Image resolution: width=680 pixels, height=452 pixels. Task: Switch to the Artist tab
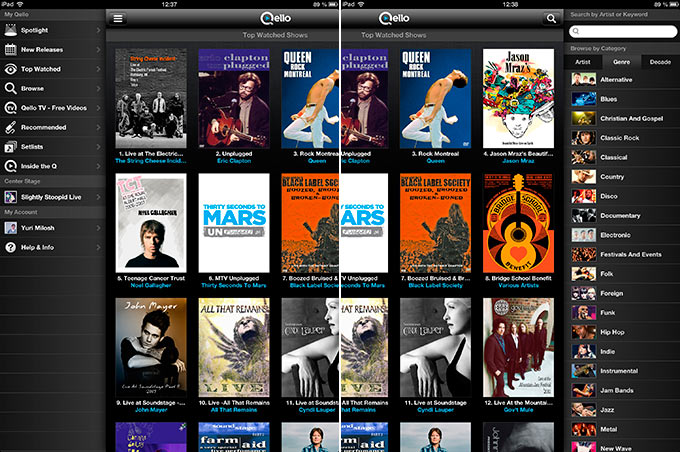tap(583, 62)
